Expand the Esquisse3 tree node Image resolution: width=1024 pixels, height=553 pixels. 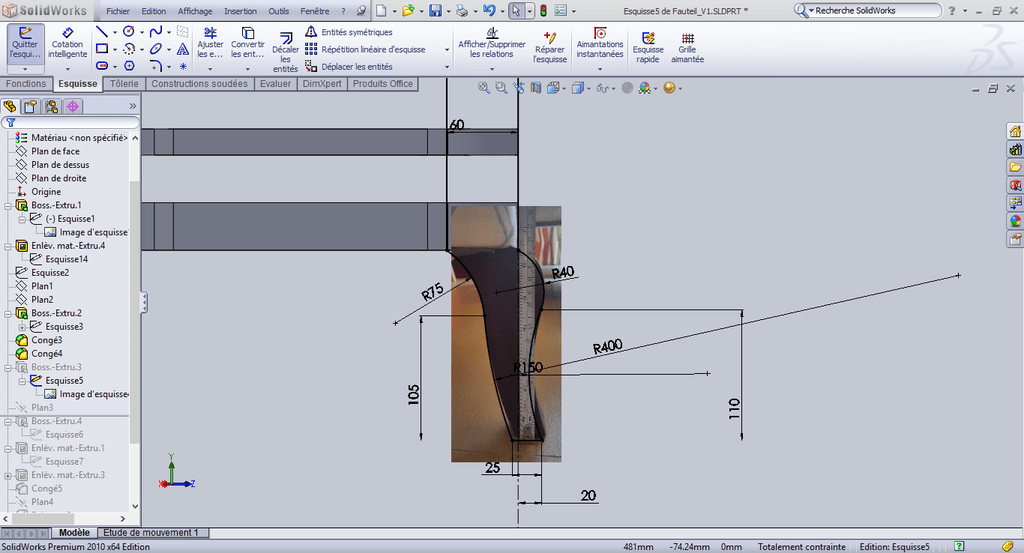click(22, 327)
